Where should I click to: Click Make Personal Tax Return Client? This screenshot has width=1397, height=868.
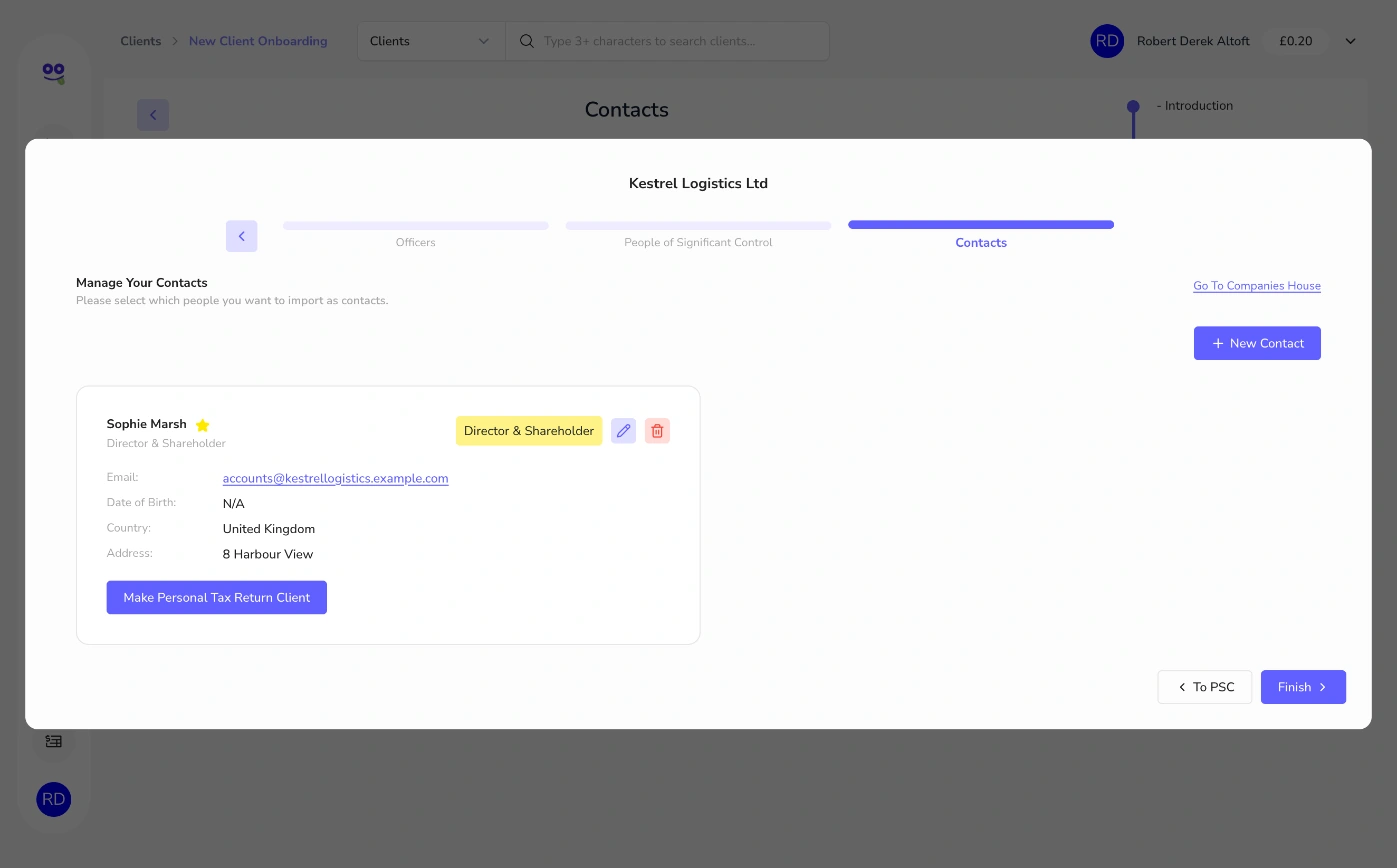217,597
